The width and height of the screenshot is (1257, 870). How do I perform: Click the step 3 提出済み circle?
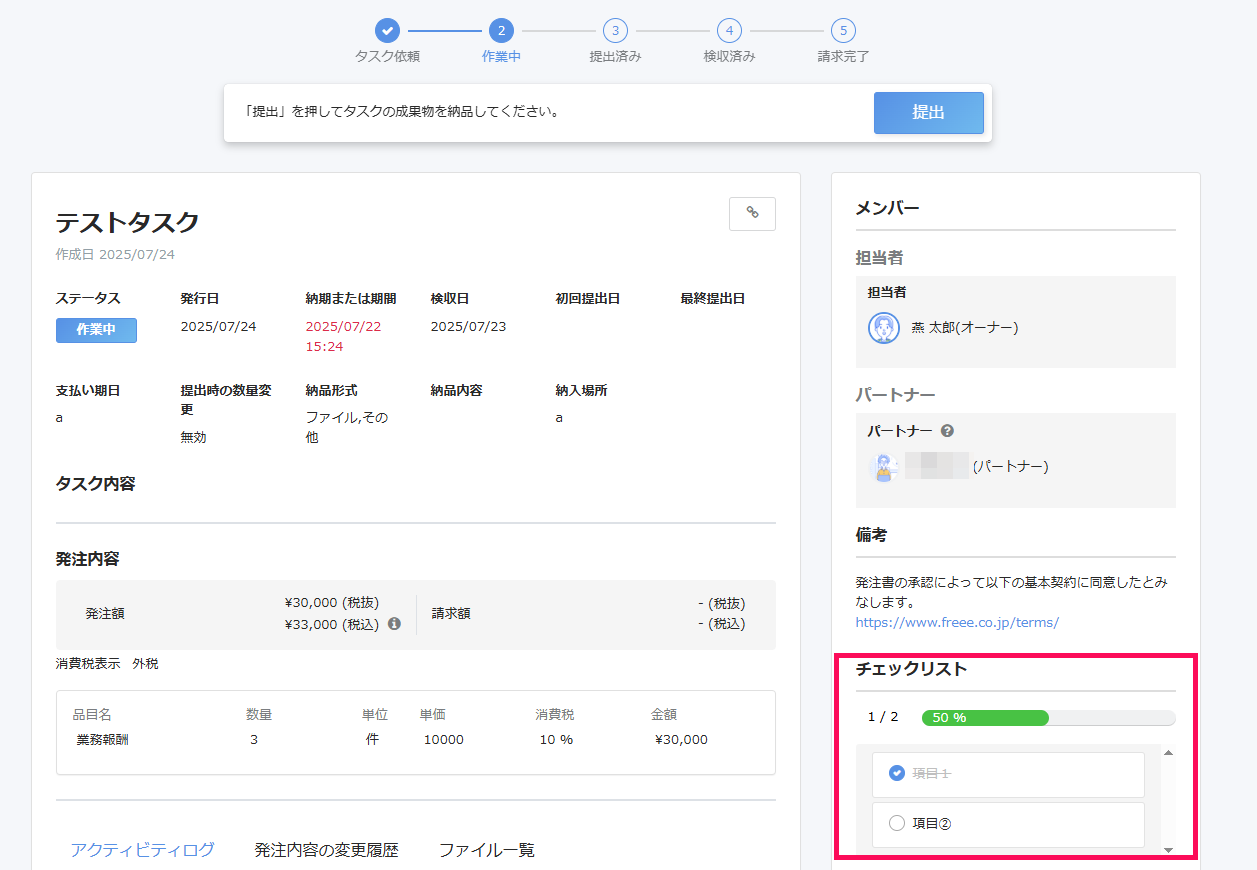coord(615,31)
